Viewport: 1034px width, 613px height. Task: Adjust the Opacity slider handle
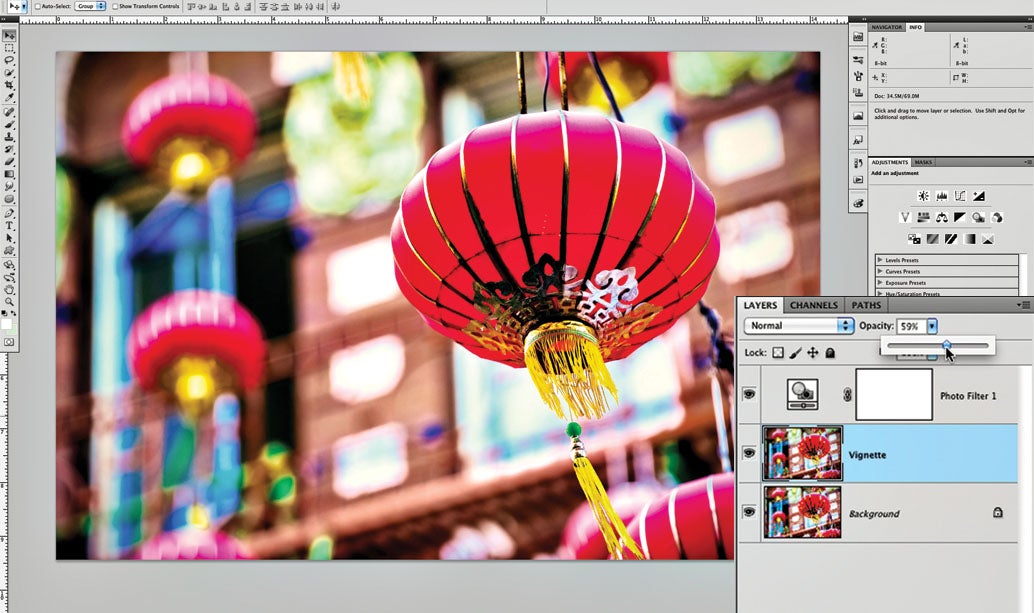click(947, 345)
